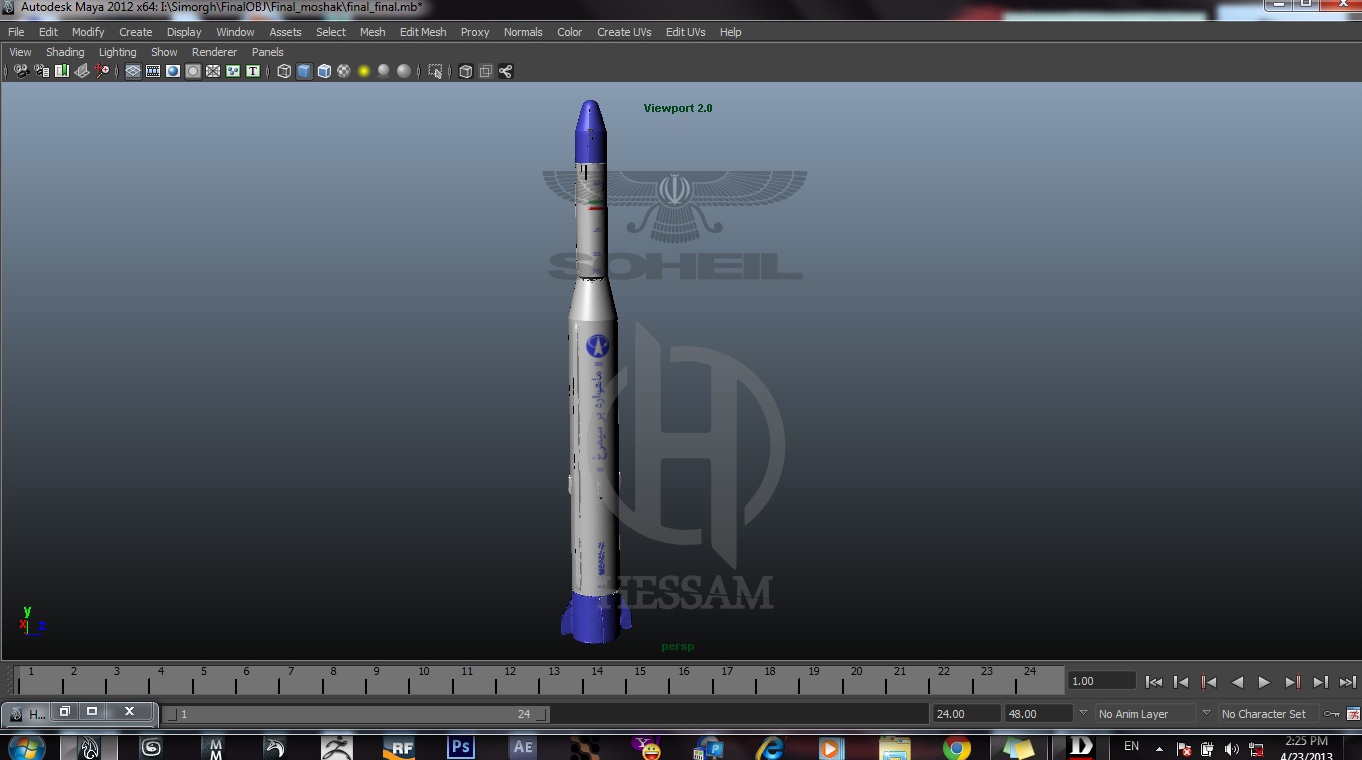Go to end of playback range
This screenshot has height=760, width=1362.
click(x=1347, y=682)
